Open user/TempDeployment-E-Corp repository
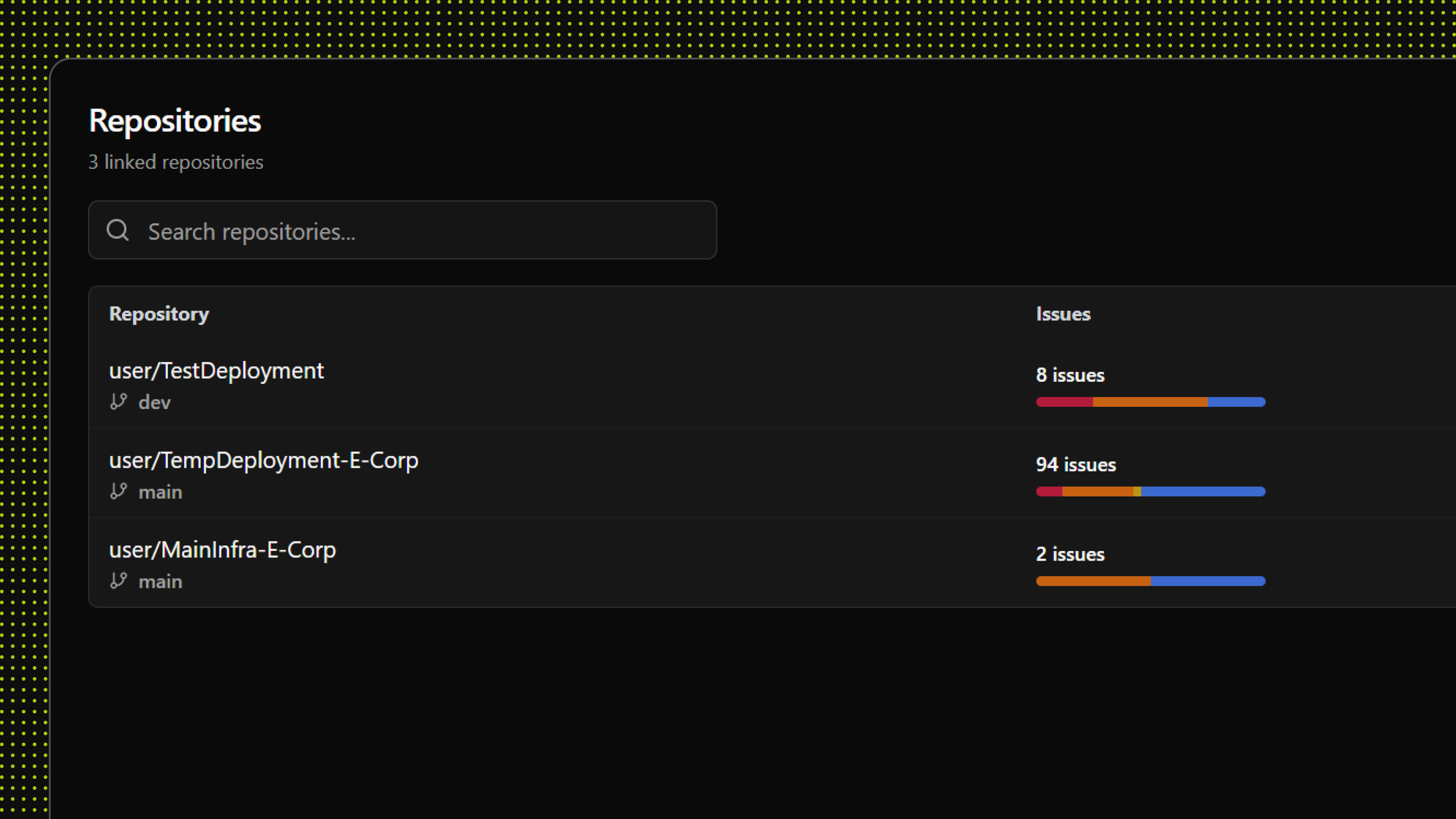1456x819 pixels. point(263,460)
